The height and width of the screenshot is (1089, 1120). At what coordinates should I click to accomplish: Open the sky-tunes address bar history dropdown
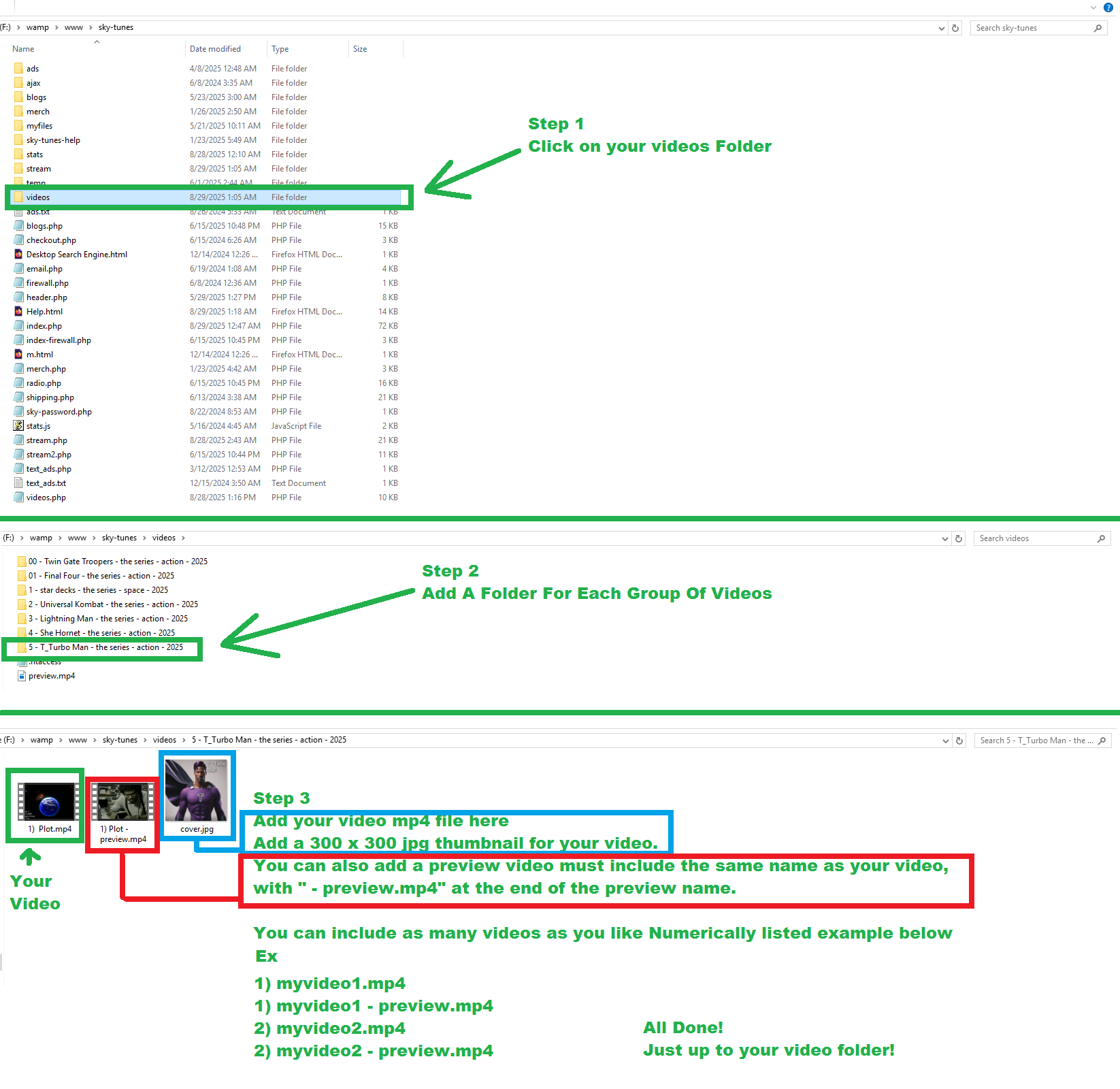941,28
